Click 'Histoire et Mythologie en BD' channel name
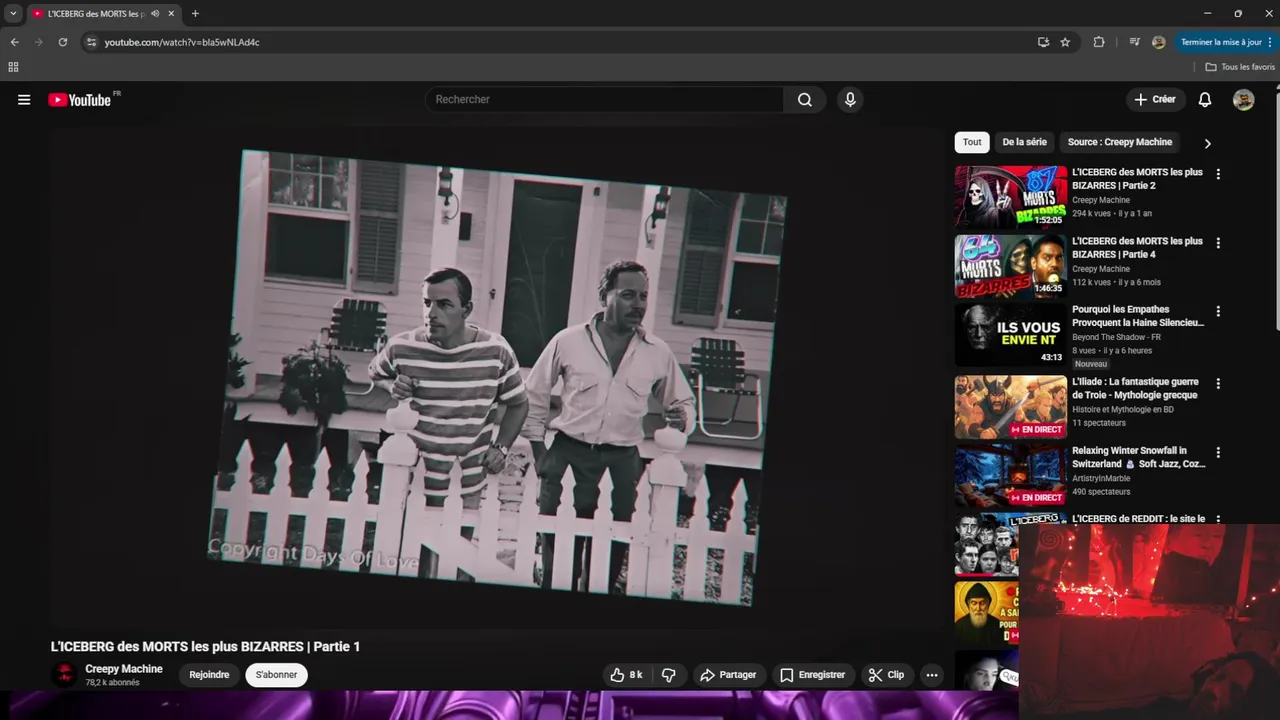 [1123, 410]
